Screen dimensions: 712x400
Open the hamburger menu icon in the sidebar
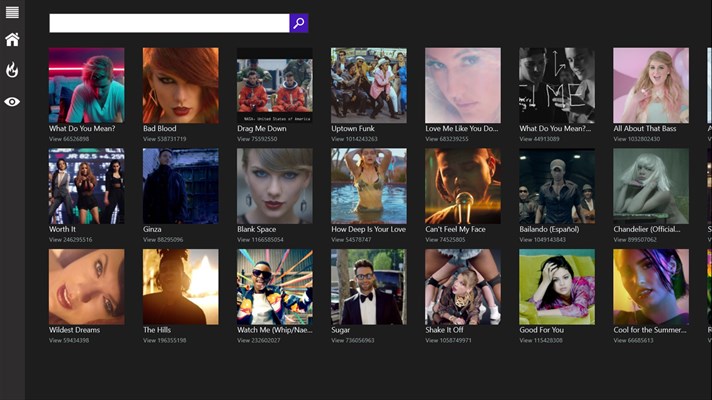[12, 12]
